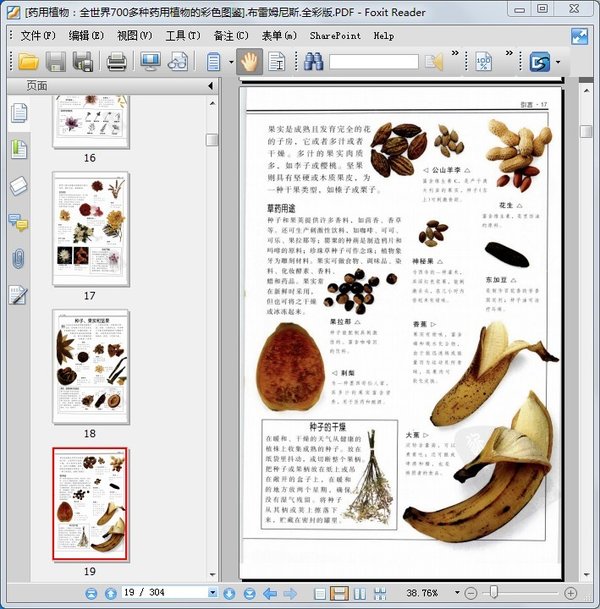This screenshot has width=600, height=609.
Task: Expand hidden zoom toolbar items chevron
Action: coord(509,53)
